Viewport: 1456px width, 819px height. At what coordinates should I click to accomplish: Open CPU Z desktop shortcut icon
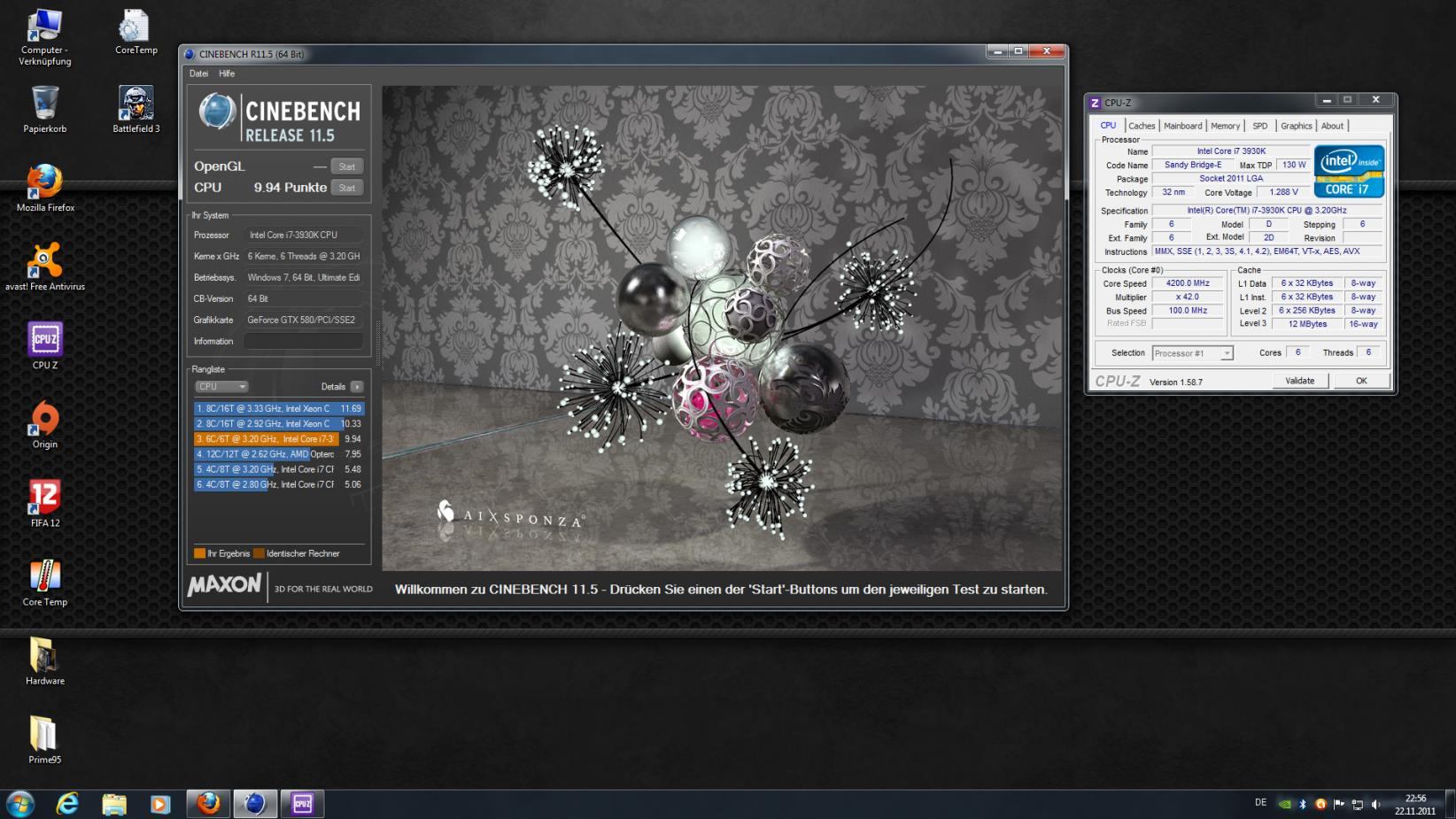tap(44, 345)
